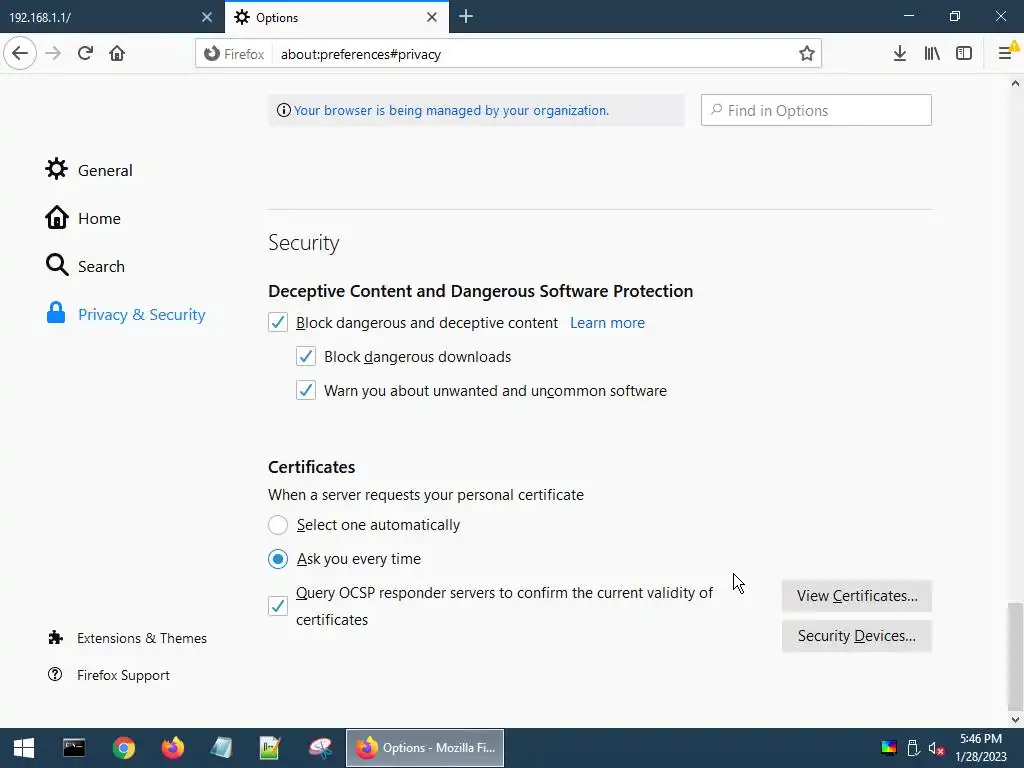Bookmark this page with the star icon
1024x768 pixels.
tap(807, 54)
